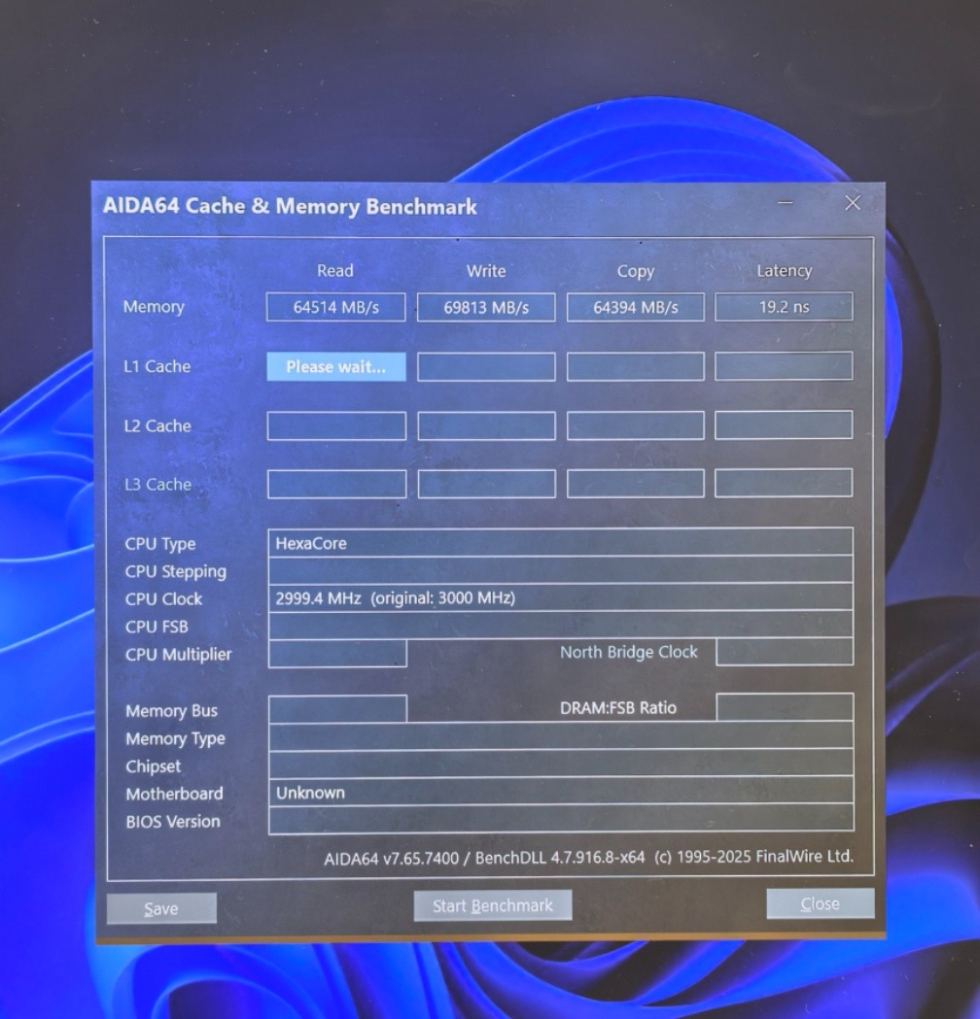Image resolution: width=980 pixels, height=1019 pixels.
Task: Click the Memory row label
Action: tap(154, 307)
